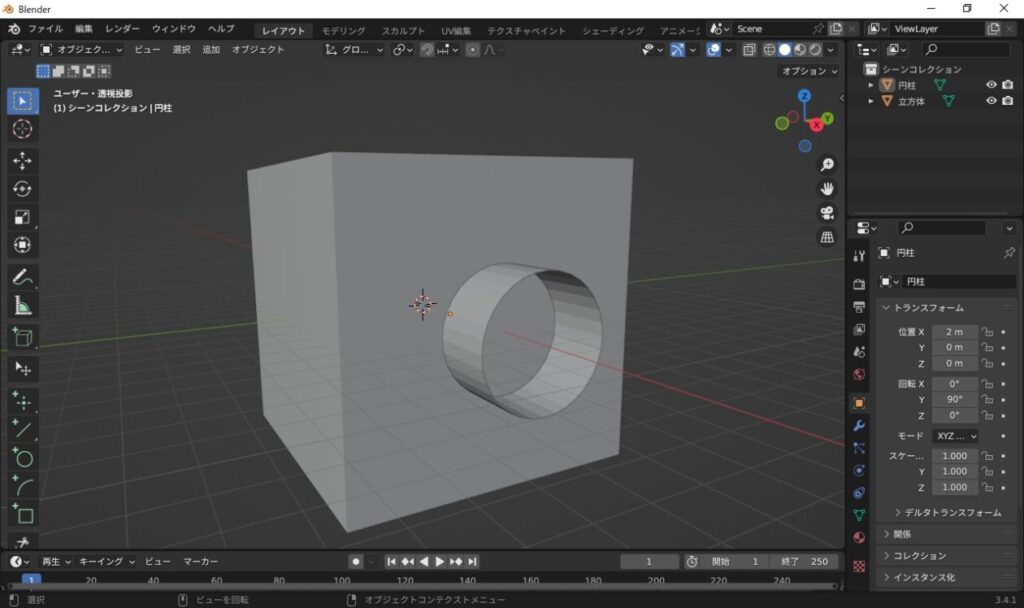The image size is (1024, 608).
Task: Open the Modifier properties wrench tab
Action: tap(858, 426)
